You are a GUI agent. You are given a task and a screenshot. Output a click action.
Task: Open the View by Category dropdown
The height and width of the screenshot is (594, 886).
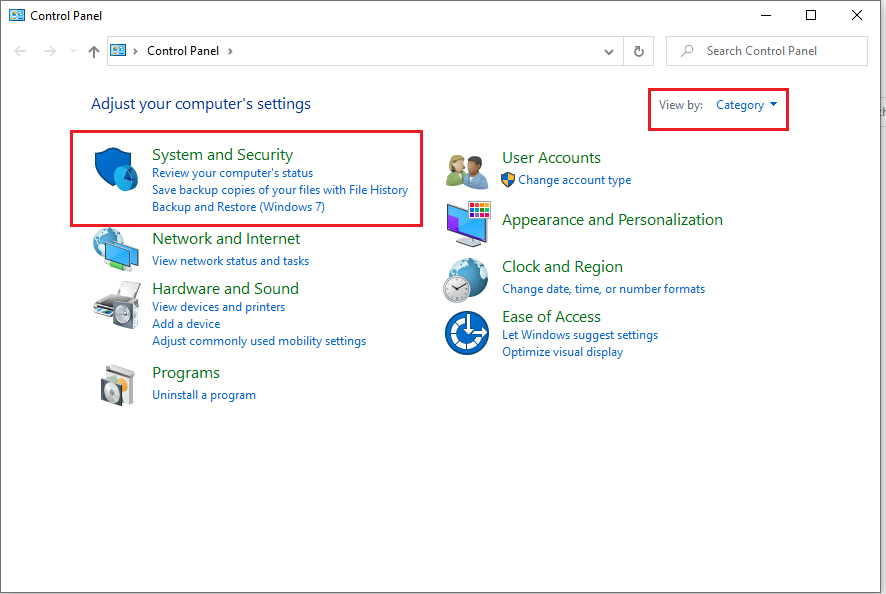(746, 105)
